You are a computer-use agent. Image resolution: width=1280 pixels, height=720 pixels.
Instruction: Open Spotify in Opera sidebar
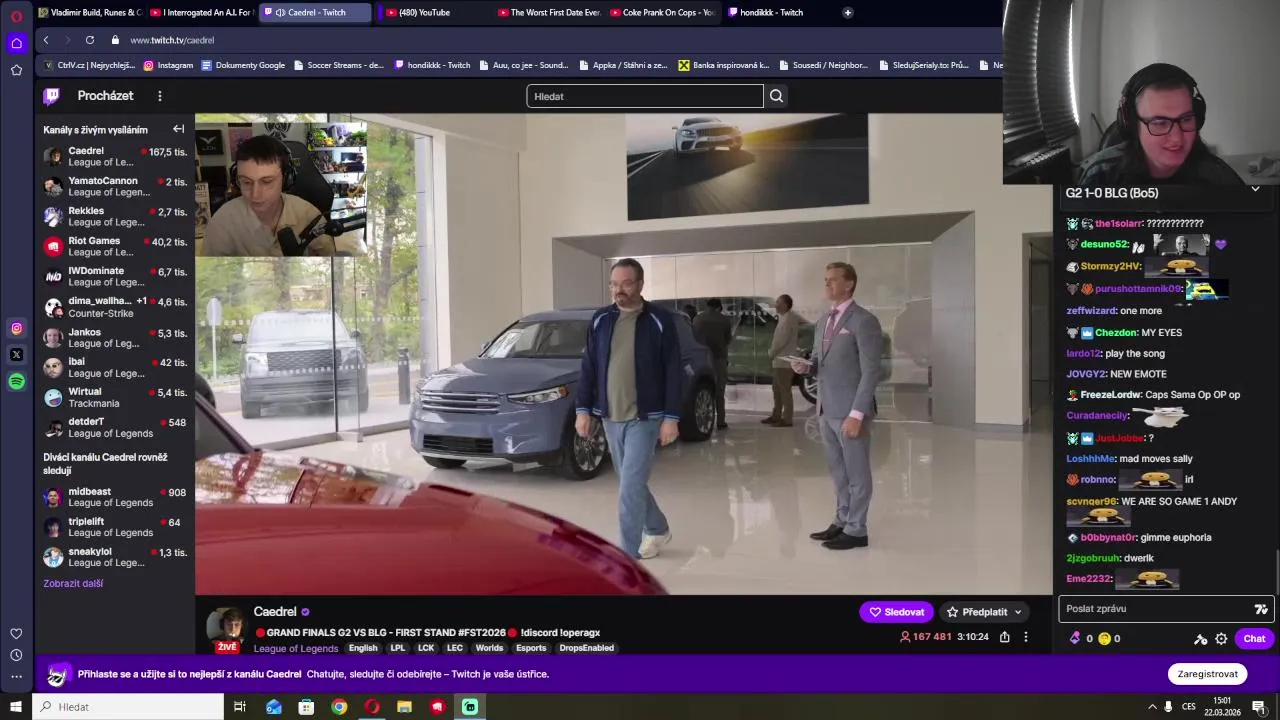[16, 381]
